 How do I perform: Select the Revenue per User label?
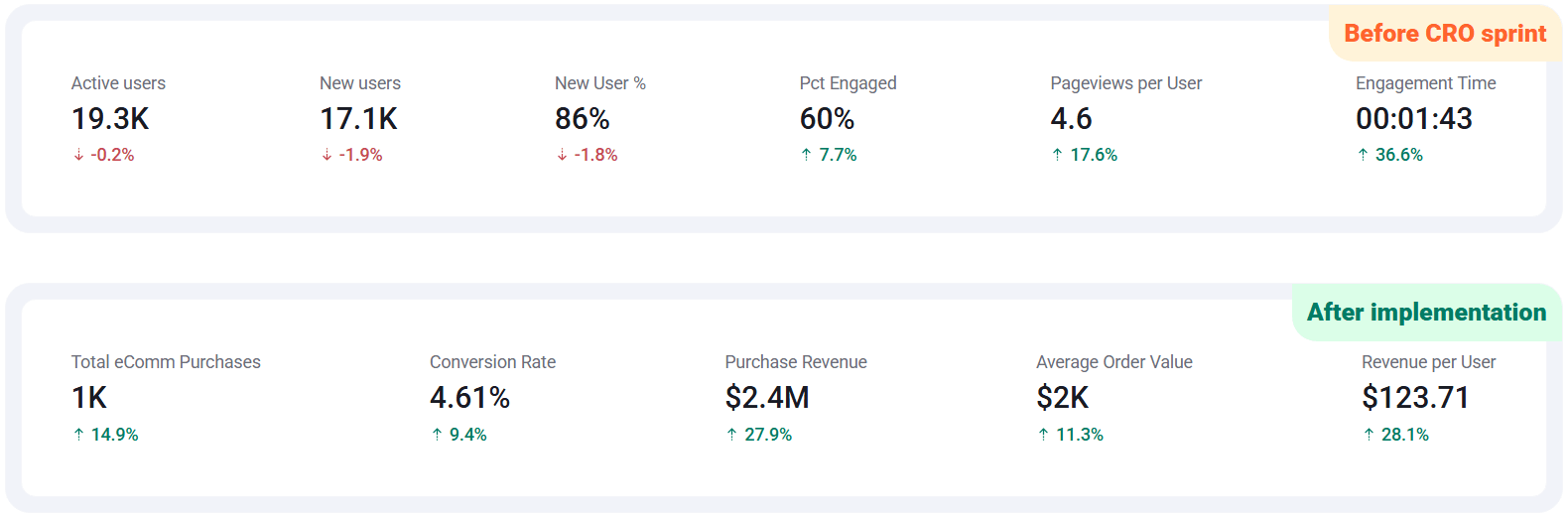[1429, 362]
